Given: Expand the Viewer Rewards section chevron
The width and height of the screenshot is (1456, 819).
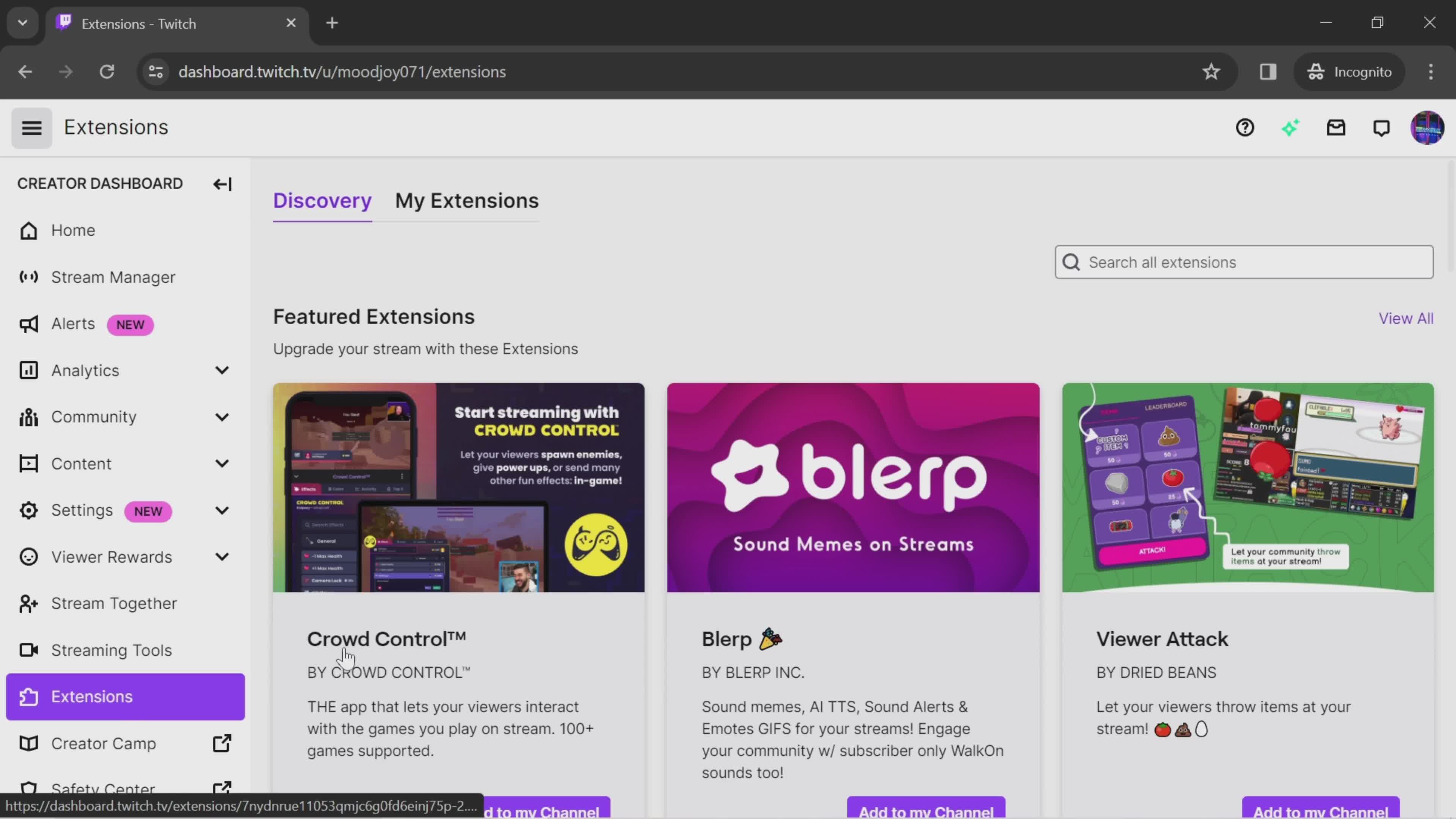Looking at the screenshot, I should click(x=222, y=557).
